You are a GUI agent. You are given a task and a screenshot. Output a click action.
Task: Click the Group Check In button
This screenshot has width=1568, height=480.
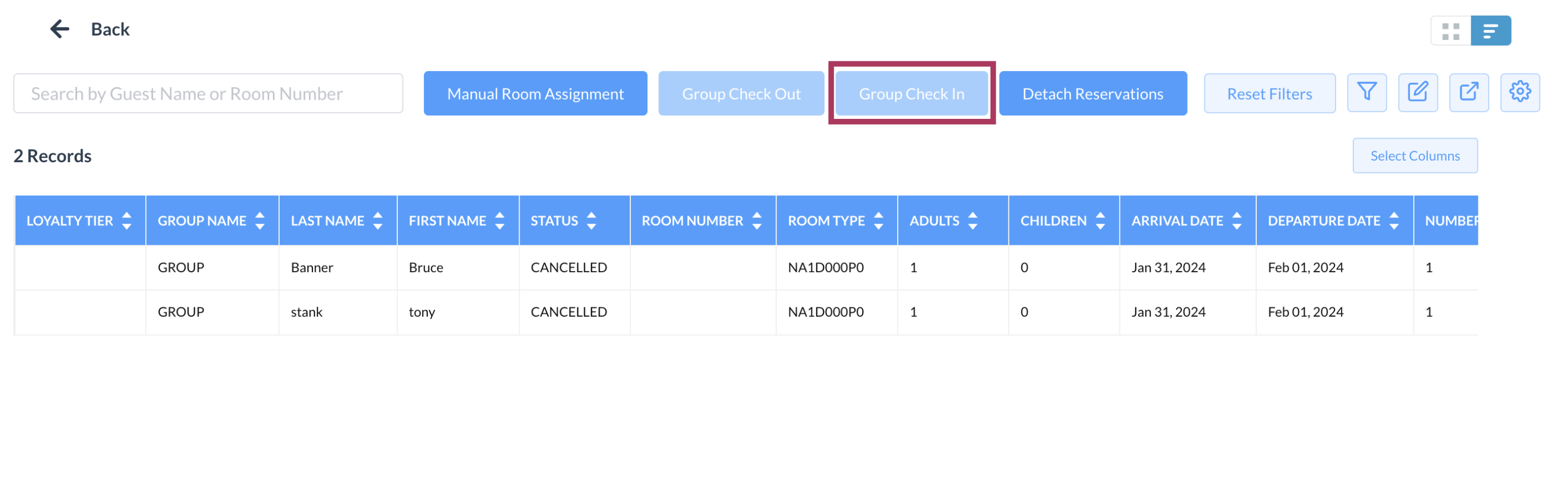(x=911, y=94)
